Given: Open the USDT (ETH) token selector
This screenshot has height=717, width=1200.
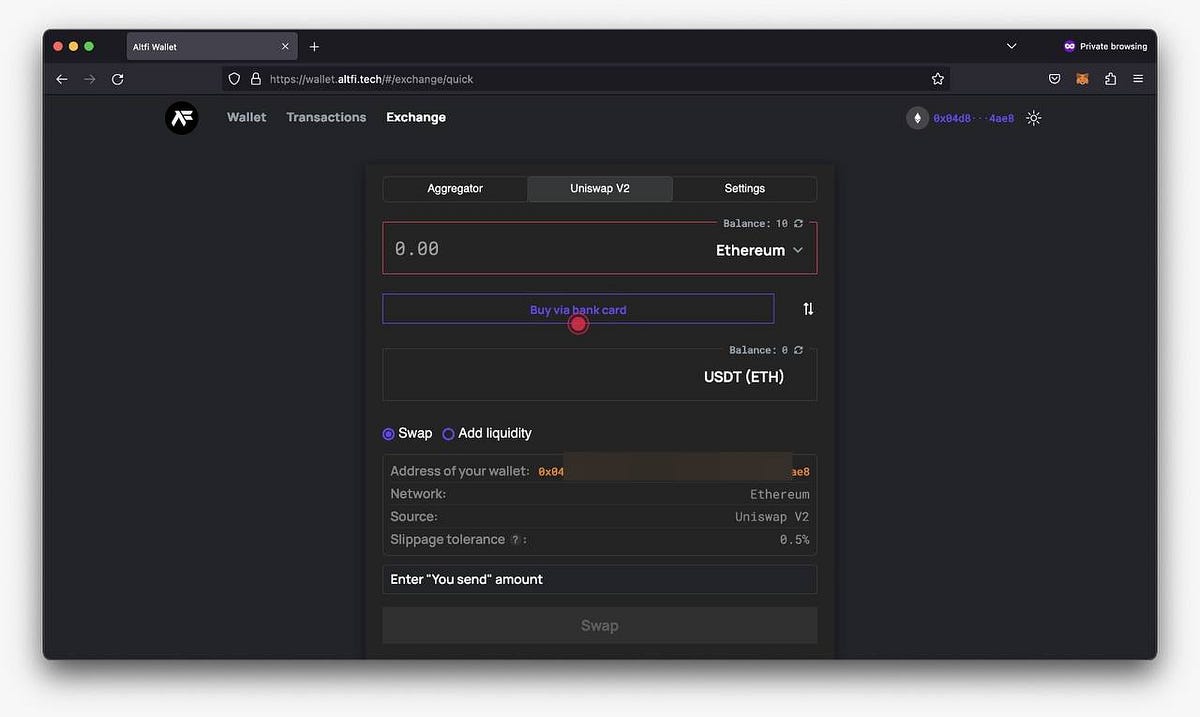Looking at the screenshot, I should (x=743, y=377).
